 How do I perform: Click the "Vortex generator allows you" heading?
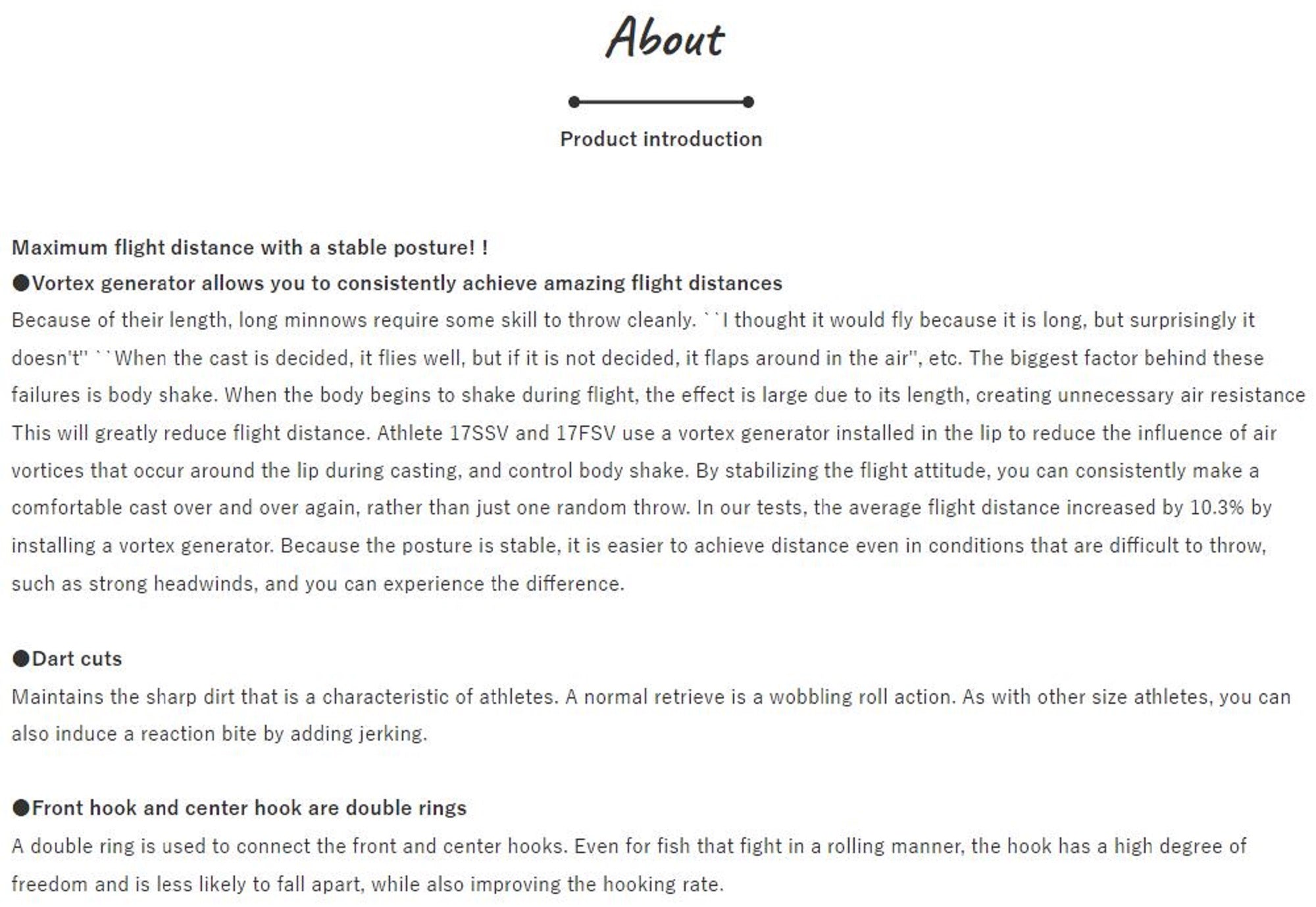(407, 283)
